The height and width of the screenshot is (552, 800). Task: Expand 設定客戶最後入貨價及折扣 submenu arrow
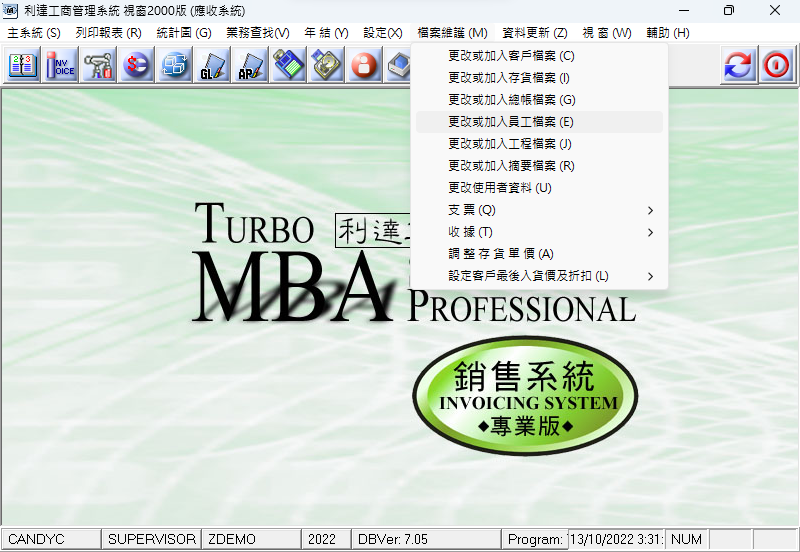click(650, 277)
